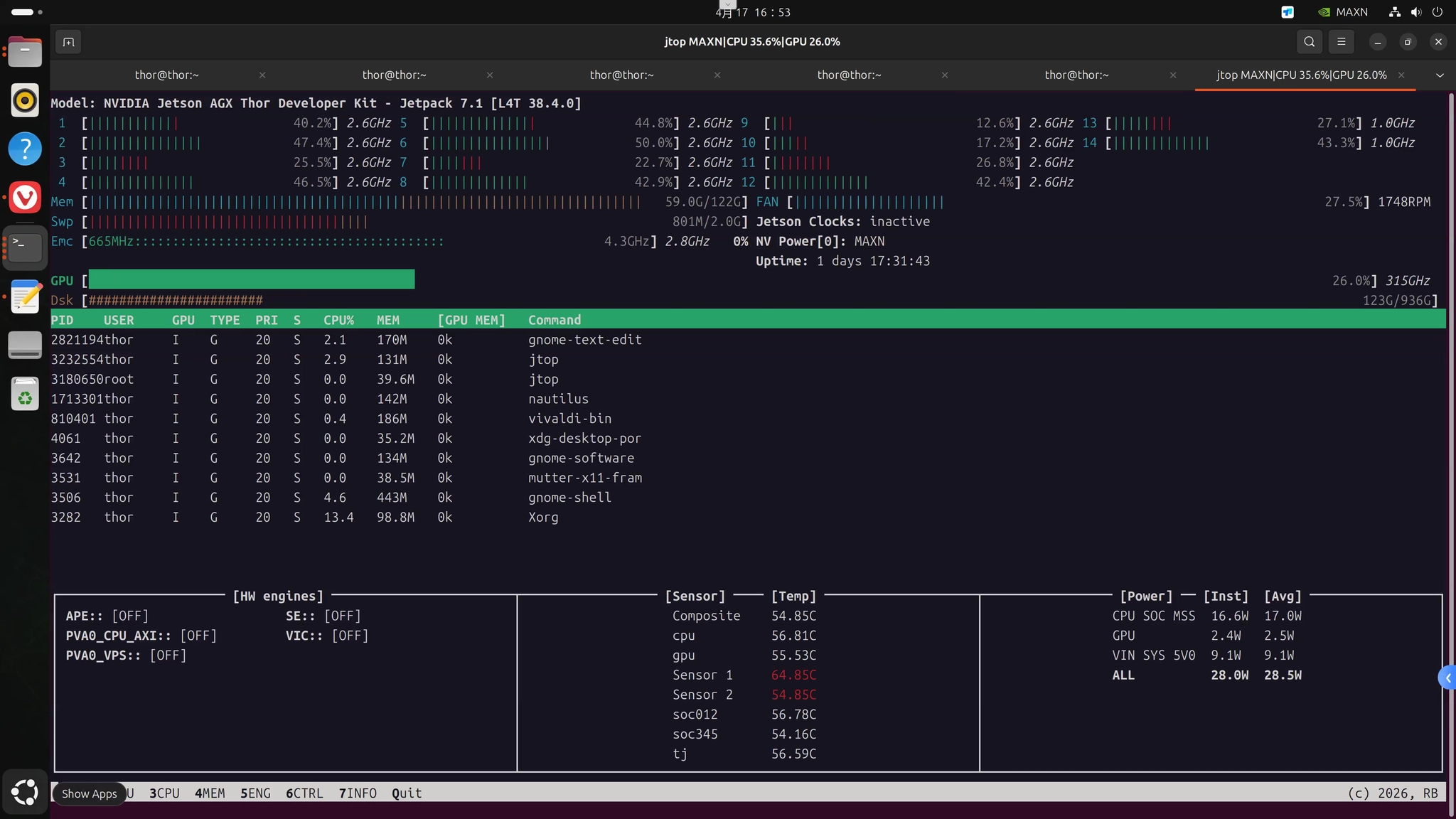Viewport: 1456px width, 819px height.
Task: Launch Rhythmbox from the dock
Action: coord(25,100)
